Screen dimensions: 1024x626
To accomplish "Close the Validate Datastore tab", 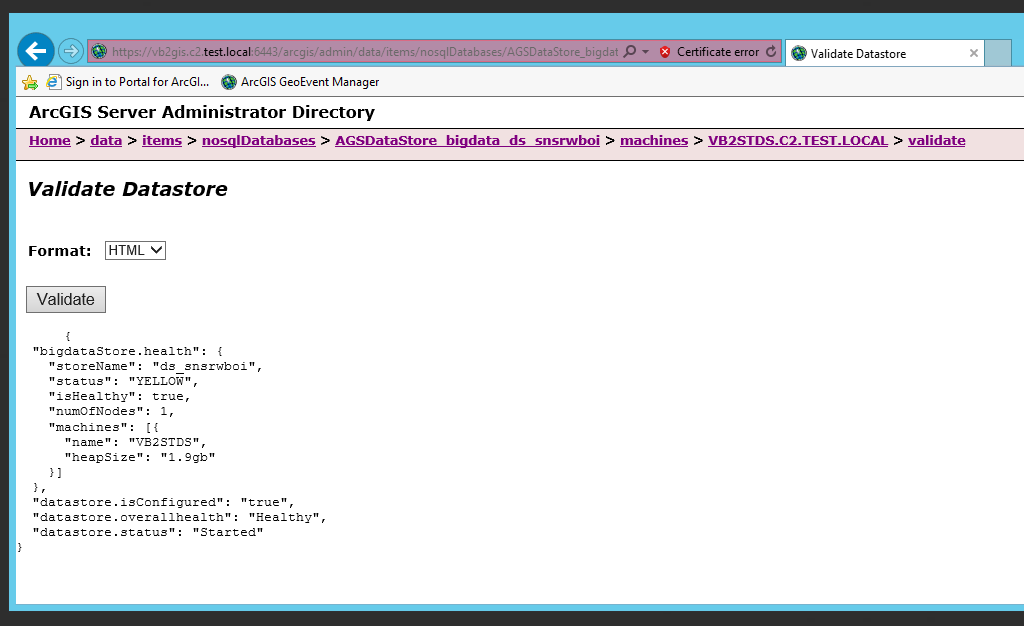I will (x=974, y=54).
